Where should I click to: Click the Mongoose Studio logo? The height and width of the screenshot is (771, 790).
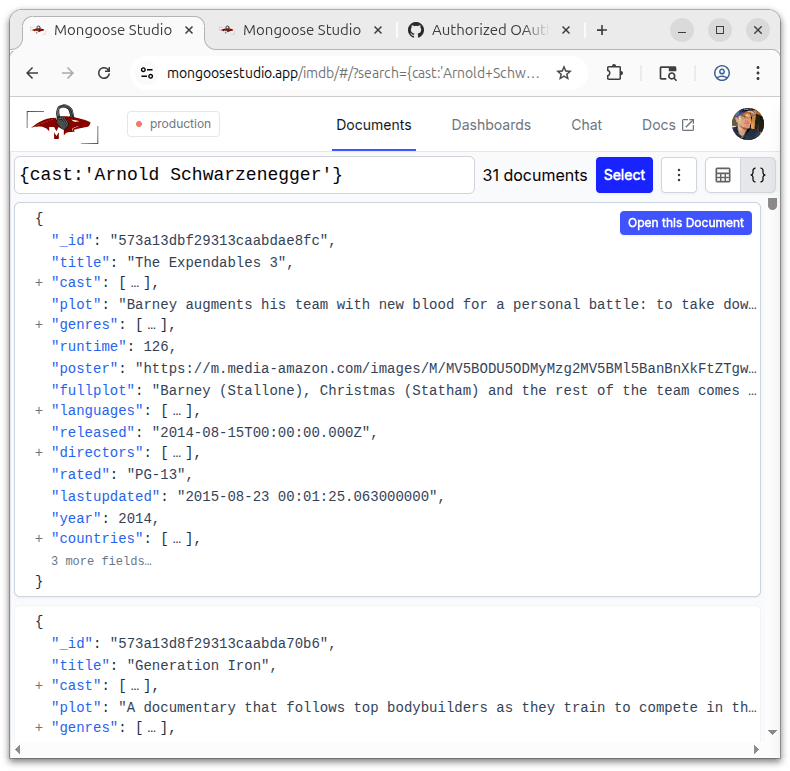point(62,123)
